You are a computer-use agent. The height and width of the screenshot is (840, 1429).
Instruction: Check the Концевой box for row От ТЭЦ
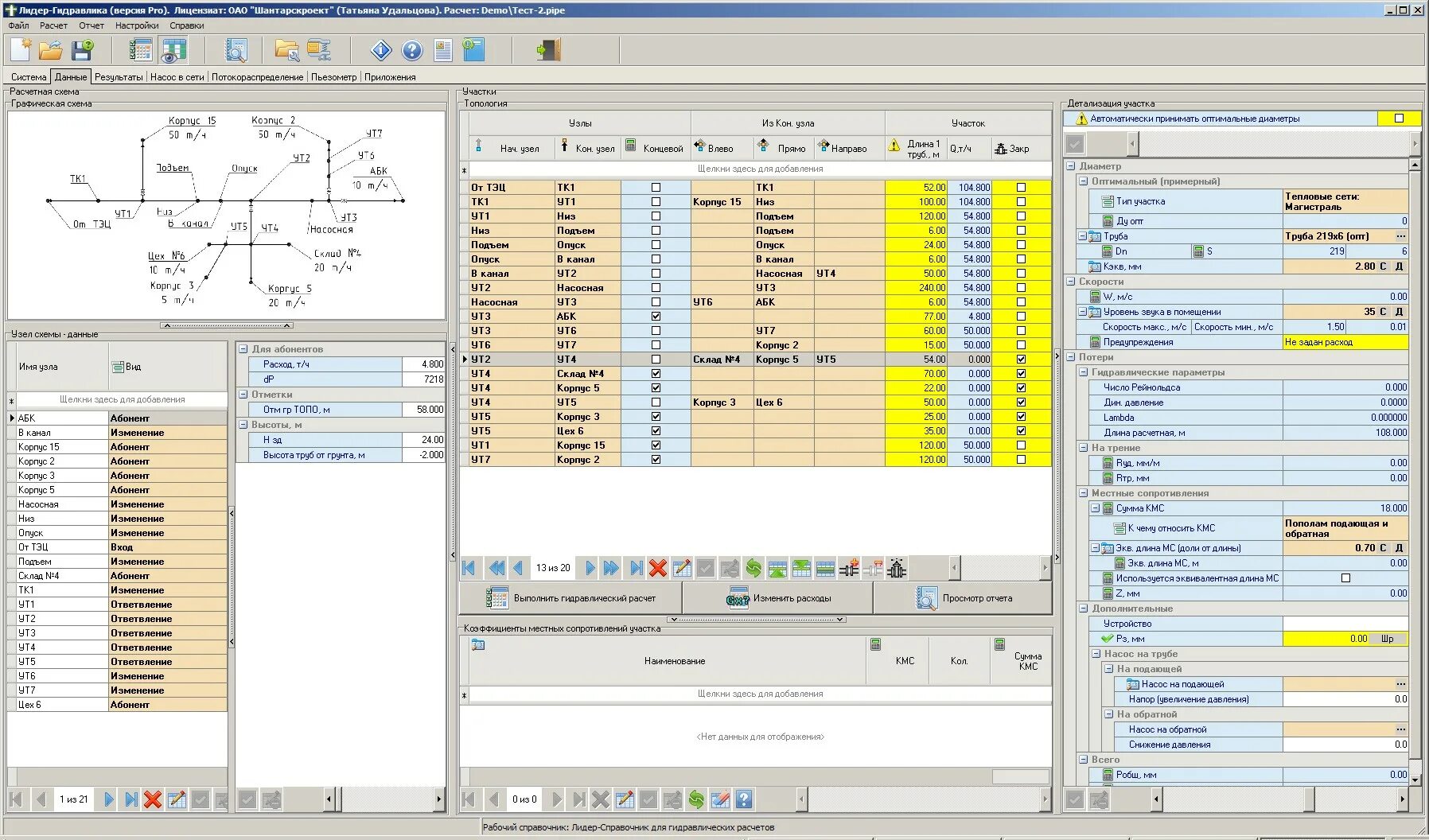click(656, 188)
